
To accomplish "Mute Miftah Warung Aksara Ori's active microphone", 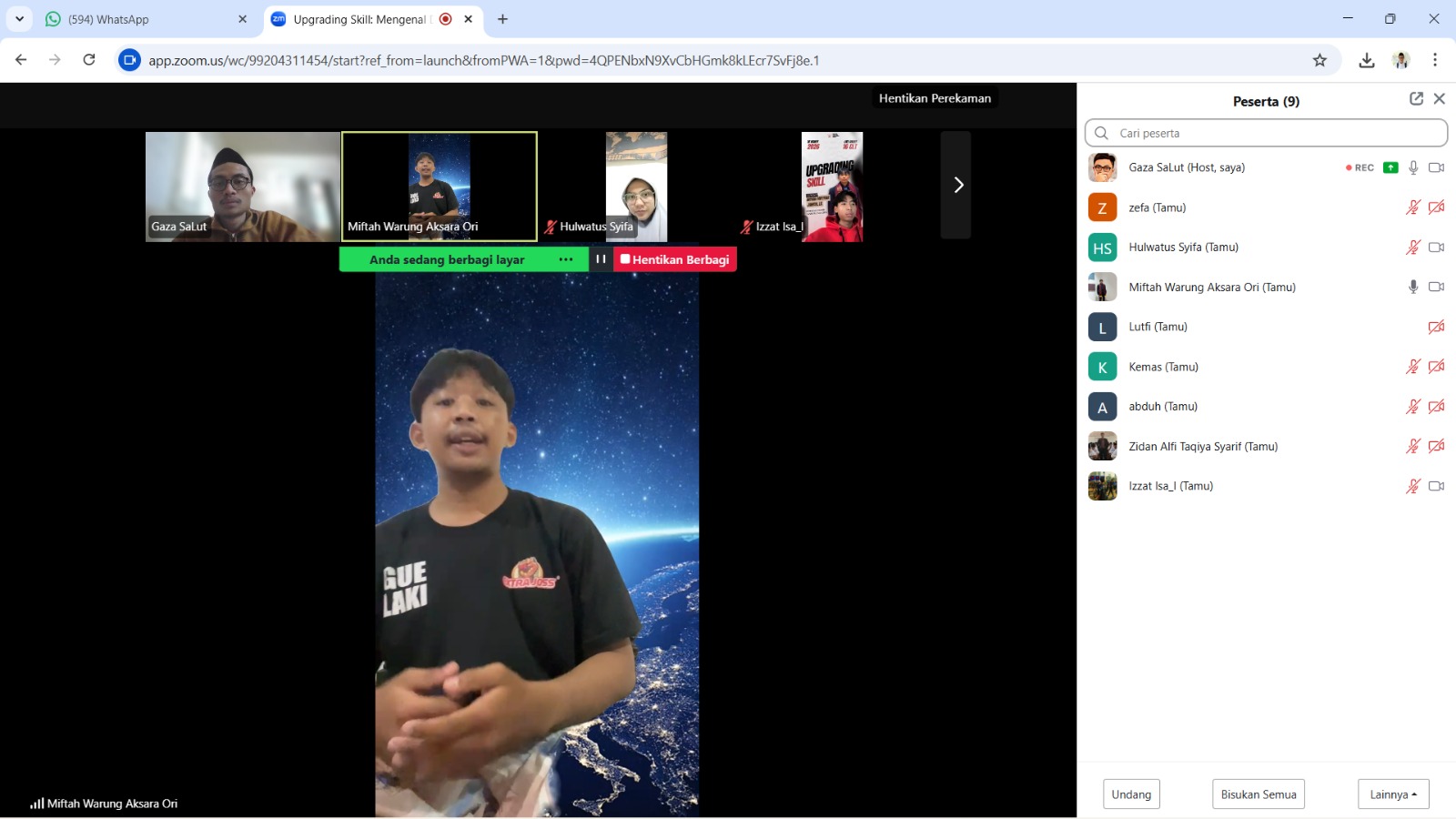I will pos(1413,287).
